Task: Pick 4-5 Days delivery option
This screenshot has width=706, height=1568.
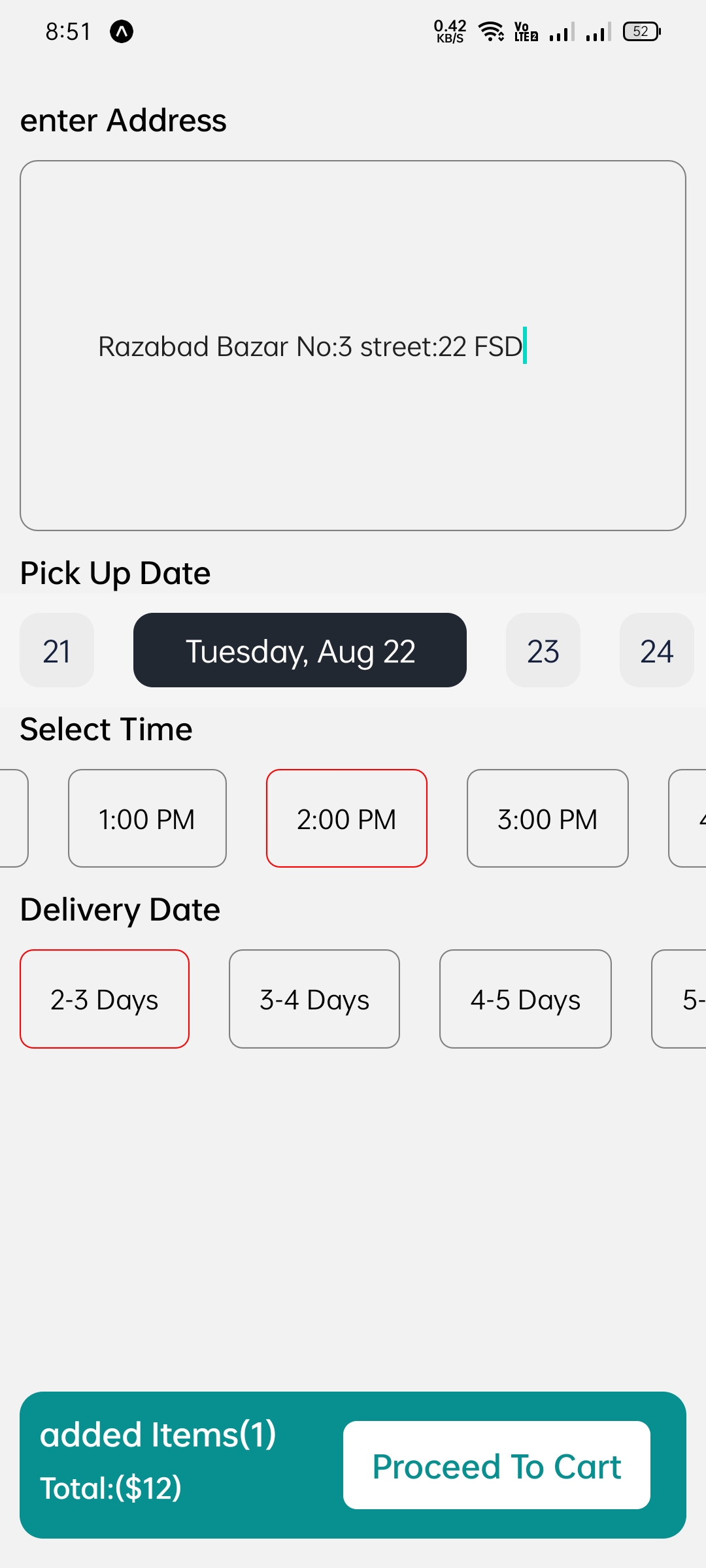Action: point(526,999)
